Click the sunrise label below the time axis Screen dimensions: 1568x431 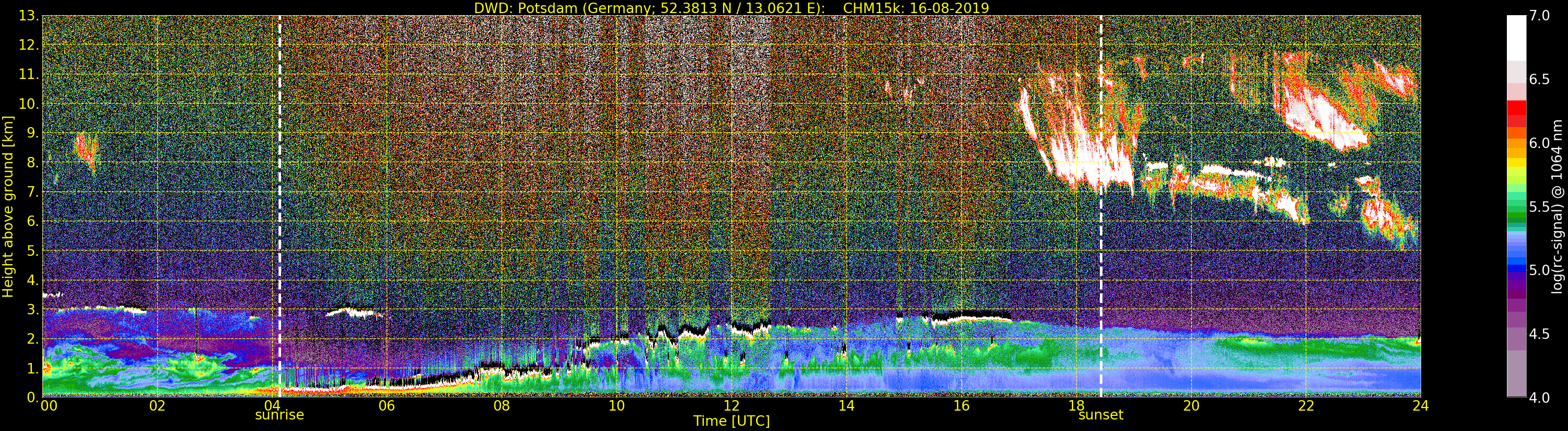(x=279, y=415)
